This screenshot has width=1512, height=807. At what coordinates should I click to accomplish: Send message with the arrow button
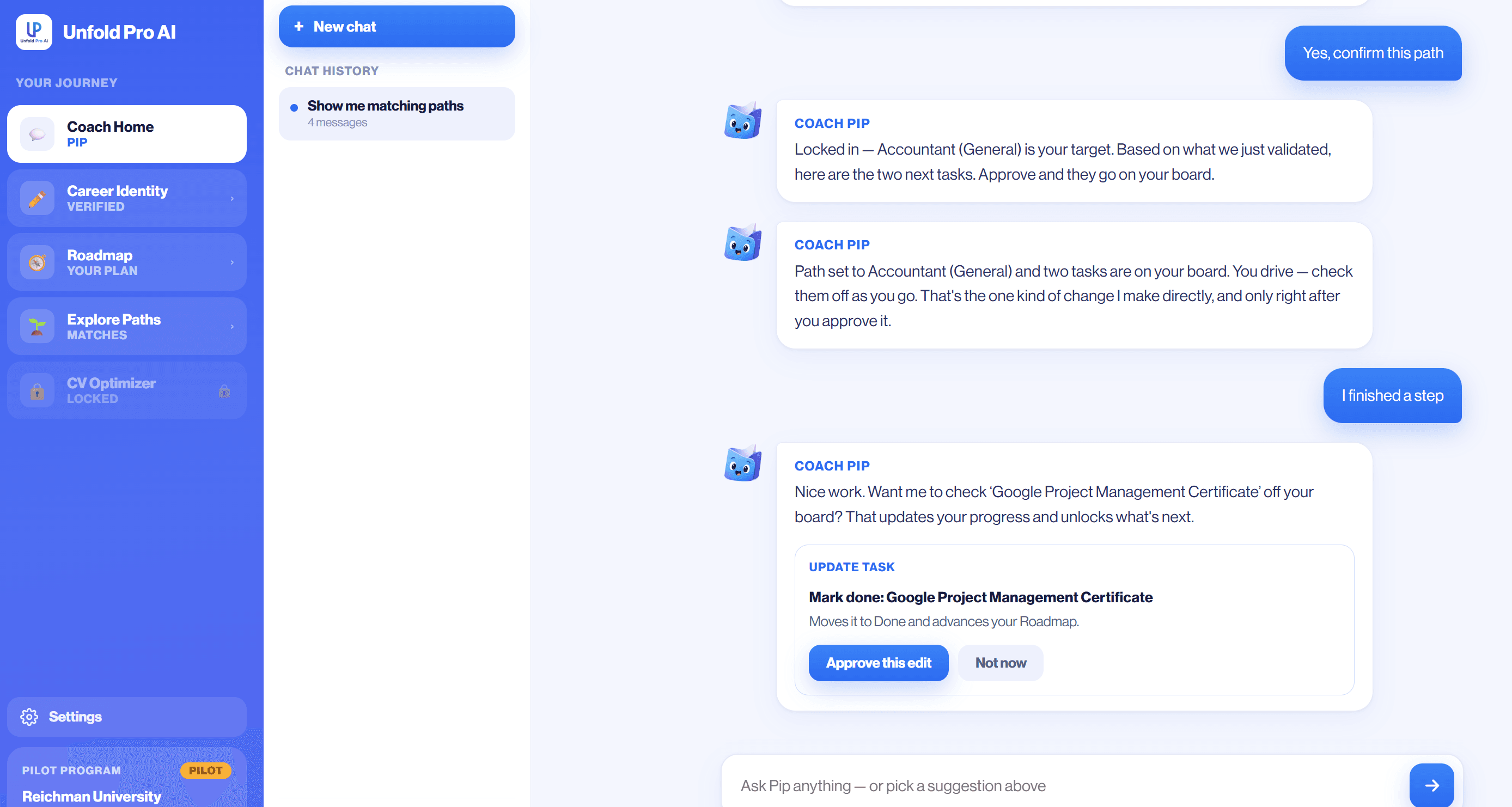(x=1431, y=785)
